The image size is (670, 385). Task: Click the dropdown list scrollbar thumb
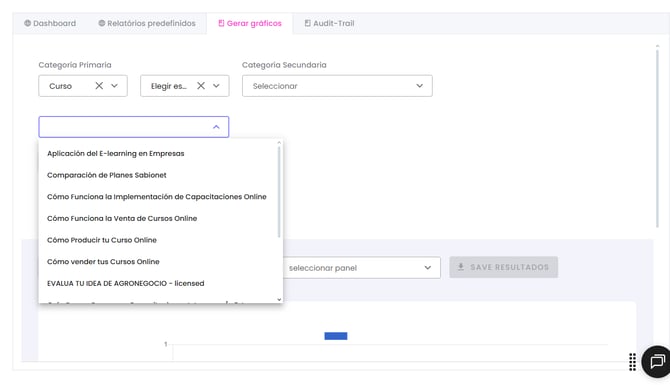click(x=279, y=191)
